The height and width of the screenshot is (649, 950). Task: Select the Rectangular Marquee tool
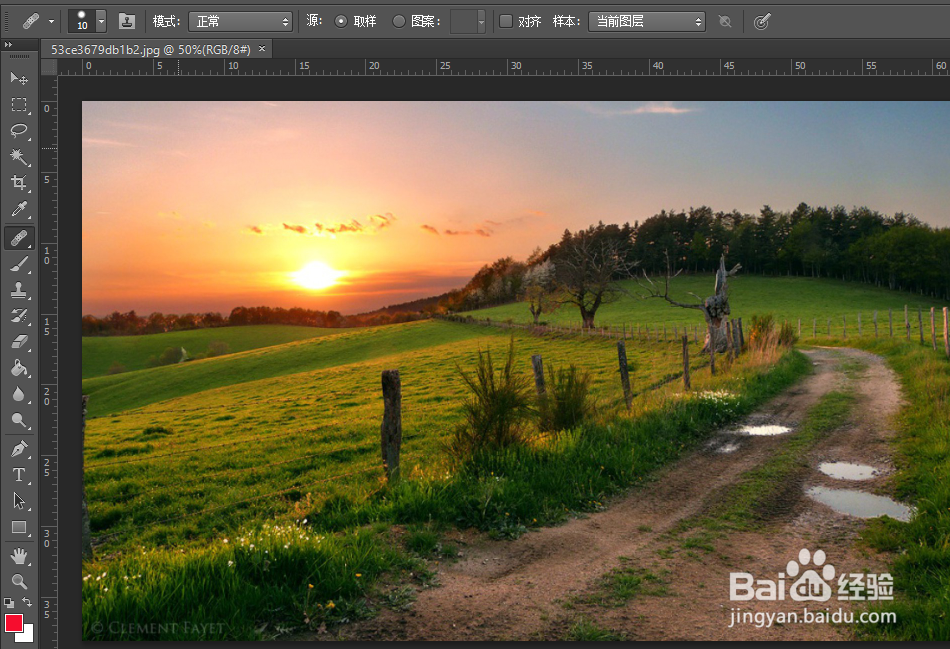(x=19, y=105)
